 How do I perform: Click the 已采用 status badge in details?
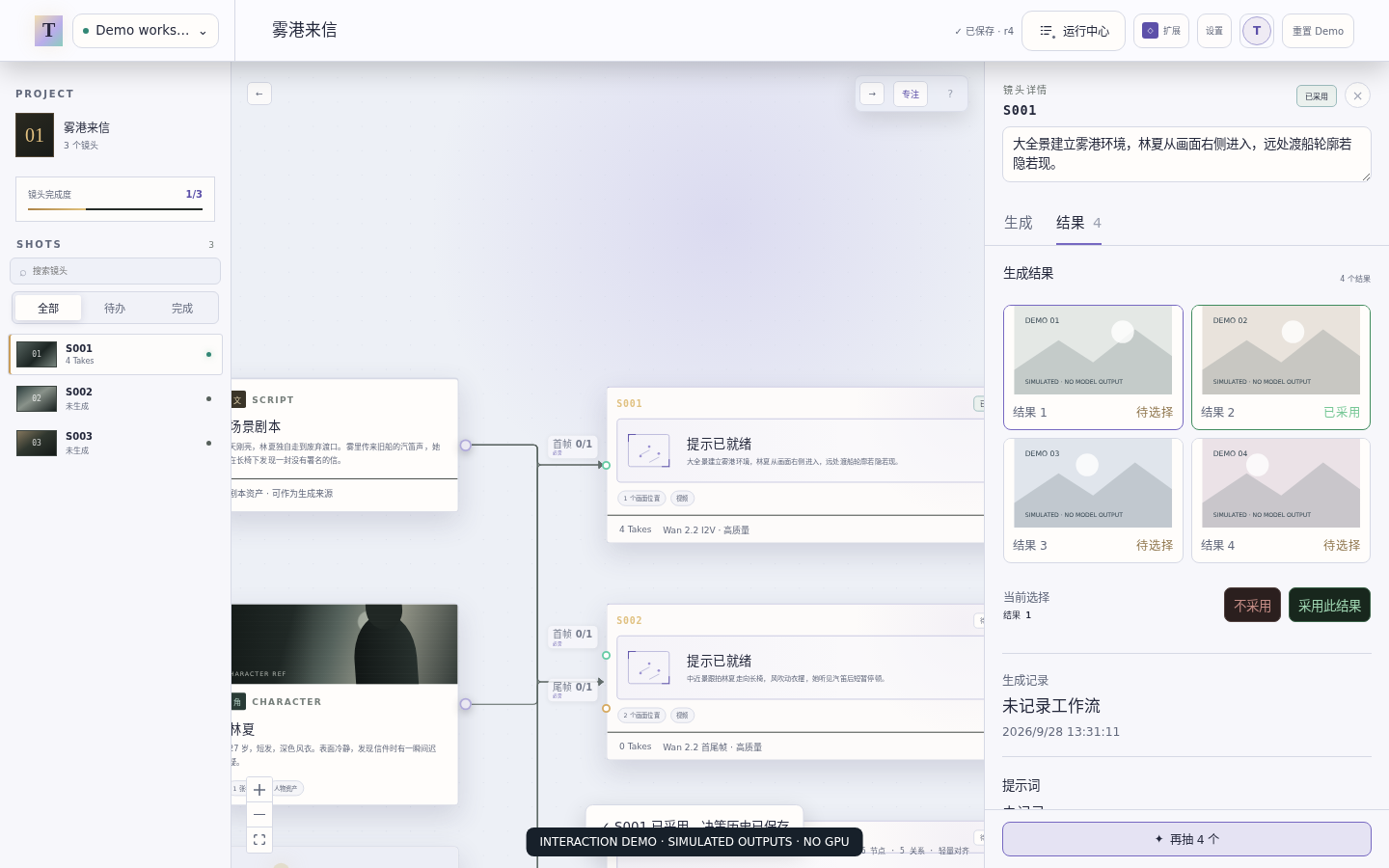point(1317,95)
